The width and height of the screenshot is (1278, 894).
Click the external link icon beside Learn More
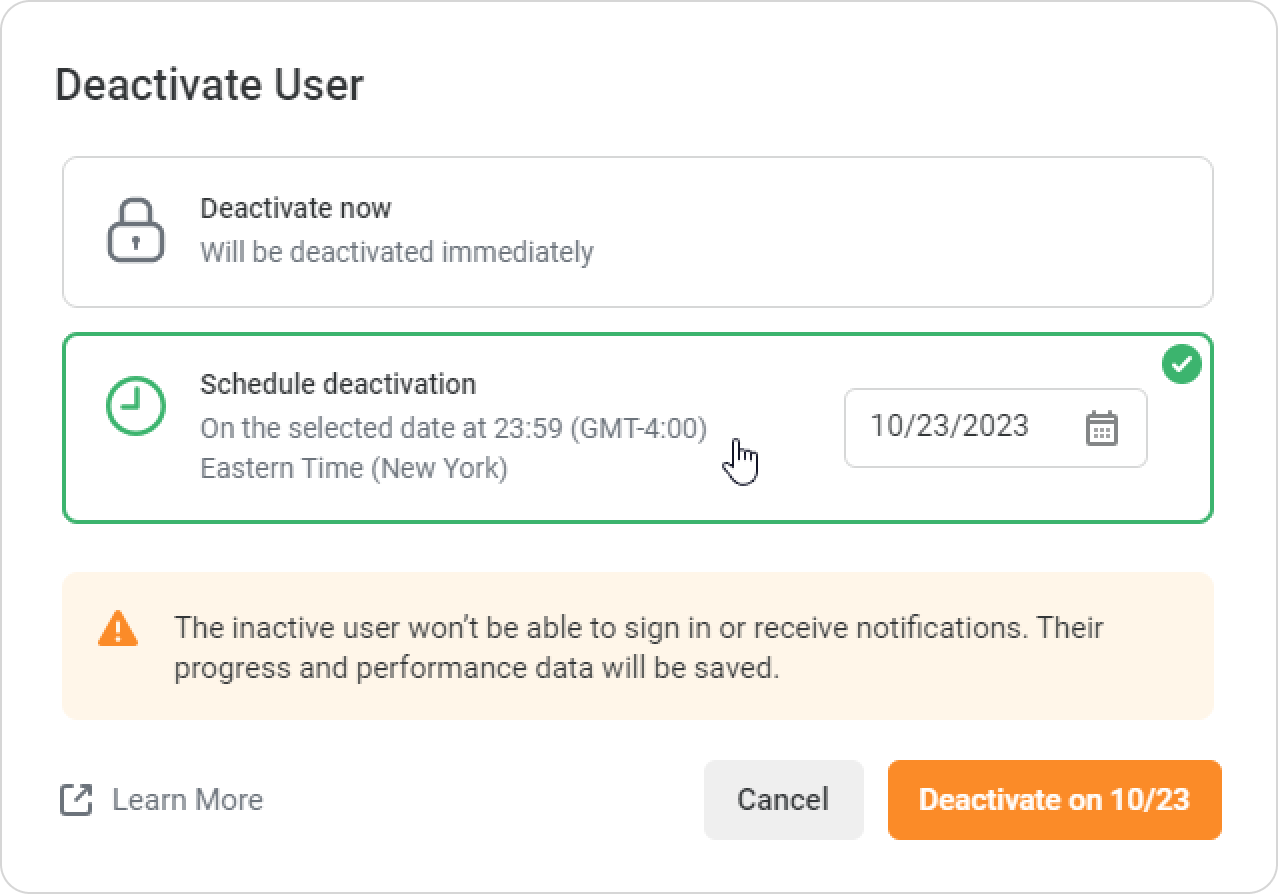tap(77, 800)
